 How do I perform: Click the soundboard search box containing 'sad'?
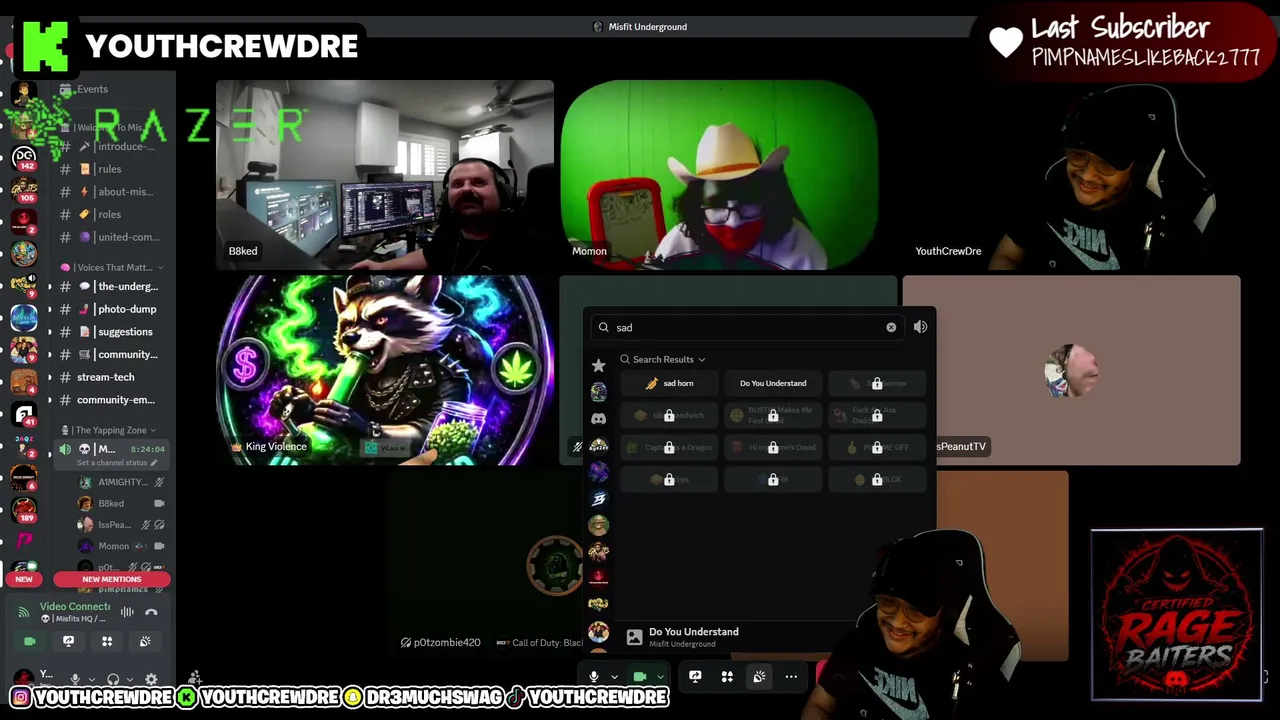point(748,327)
